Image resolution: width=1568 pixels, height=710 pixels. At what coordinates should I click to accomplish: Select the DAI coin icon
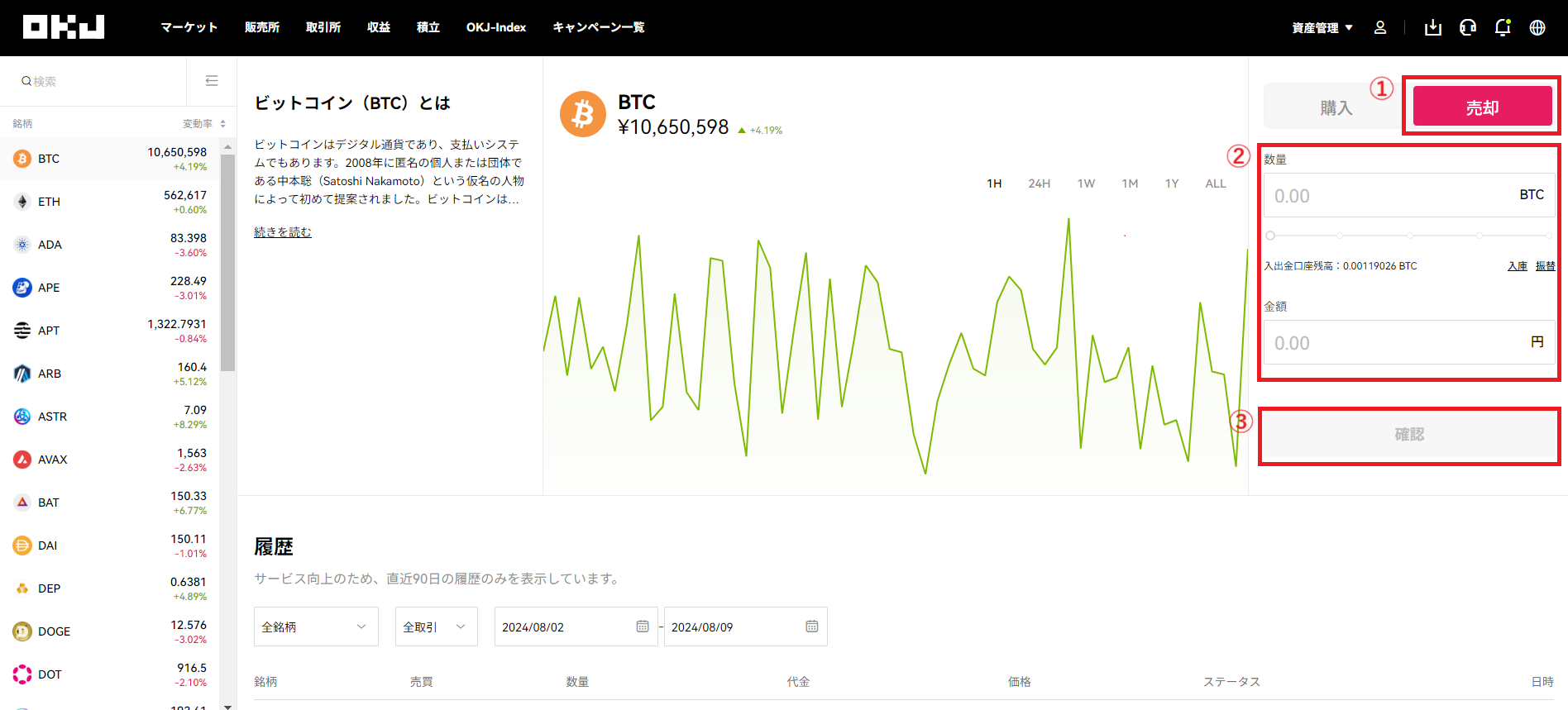(22, 546)
